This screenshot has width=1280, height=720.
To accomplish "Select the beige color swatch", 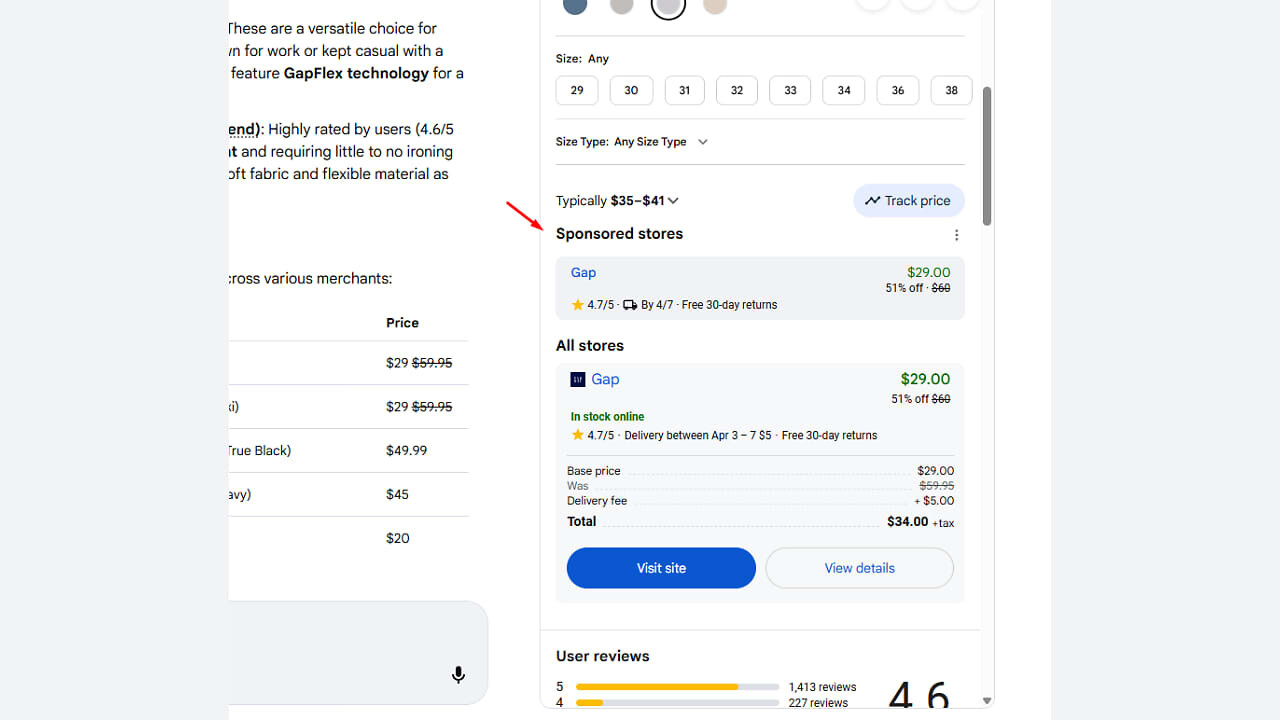I will [x=715, y=5].
